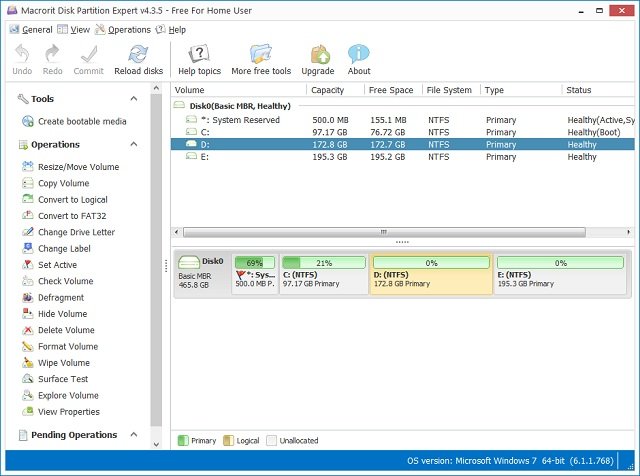This screenshot has width=640, height=476.
Task: Select the C: volume row
Action: click(402, 132)
